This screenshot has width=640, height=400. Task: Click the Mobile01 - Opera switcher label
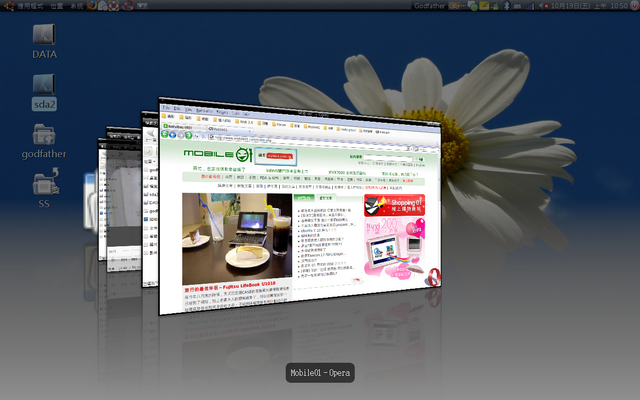[320, 373]
